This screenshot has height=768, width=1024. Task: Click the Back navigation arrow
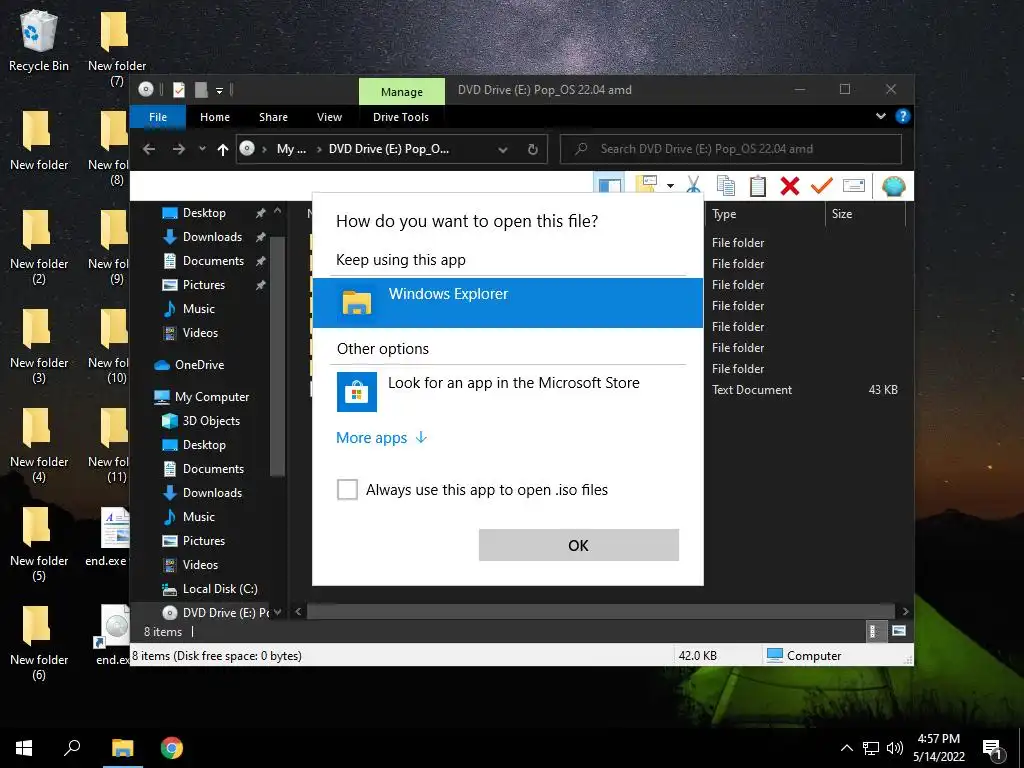click(149, 149)
